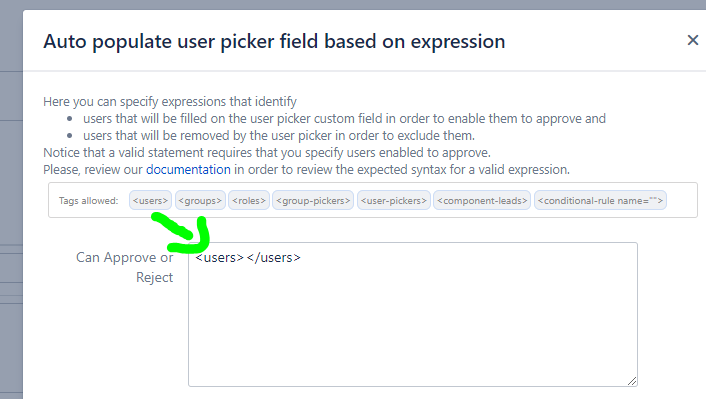Insert the <groups> tag
Viewport: 706px width, 399px height.
200,200
